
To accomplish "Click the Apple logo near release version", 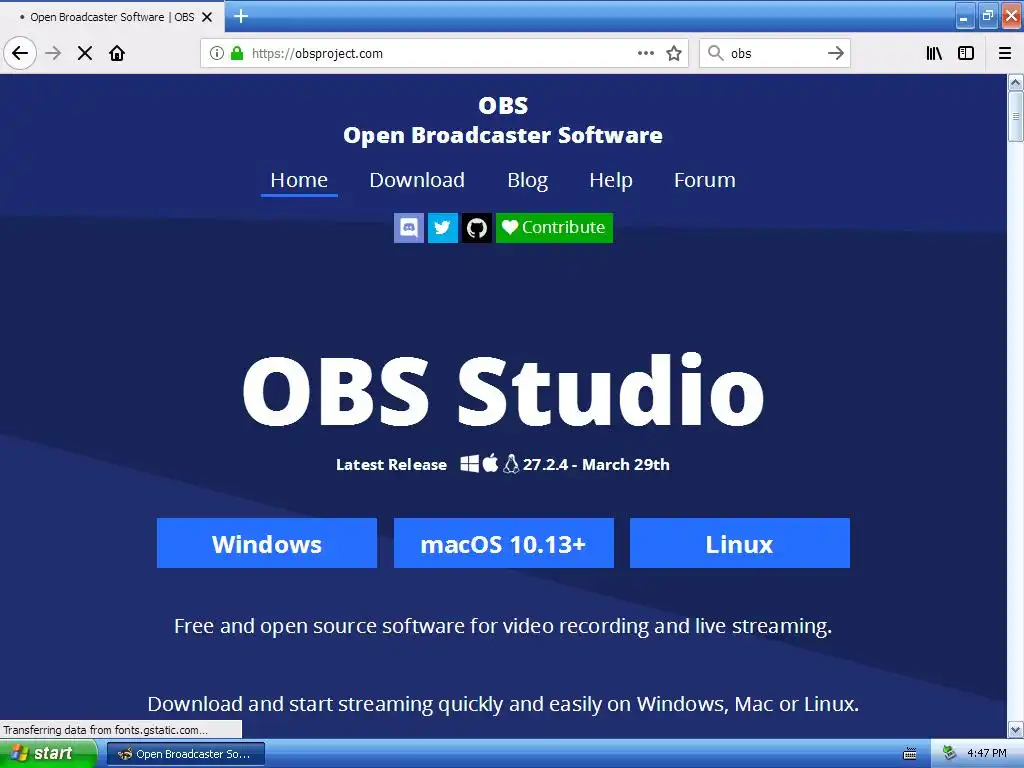I will coord(490,463).
